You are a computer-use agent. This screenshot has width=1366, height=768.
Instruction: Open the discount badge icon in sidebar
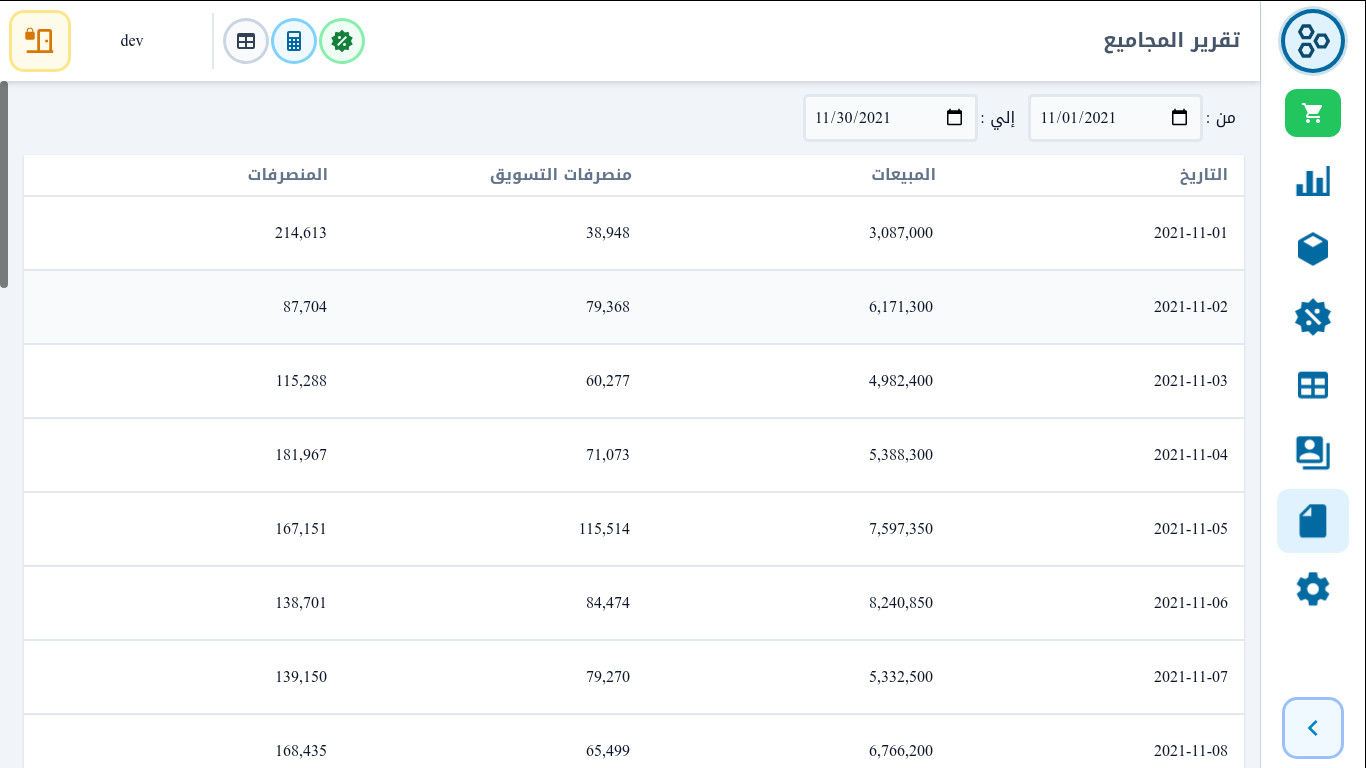(1312, 318)
